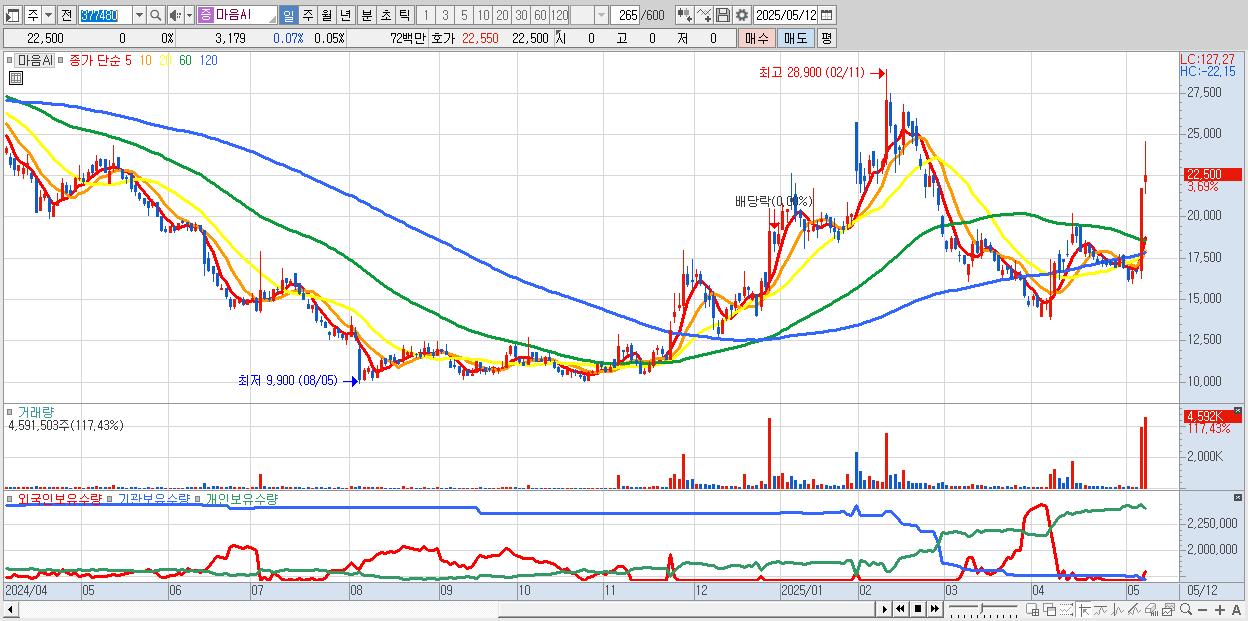Click the 120 moving average legend label
The image size is (1248, 621).
click(x=209, y=60)
